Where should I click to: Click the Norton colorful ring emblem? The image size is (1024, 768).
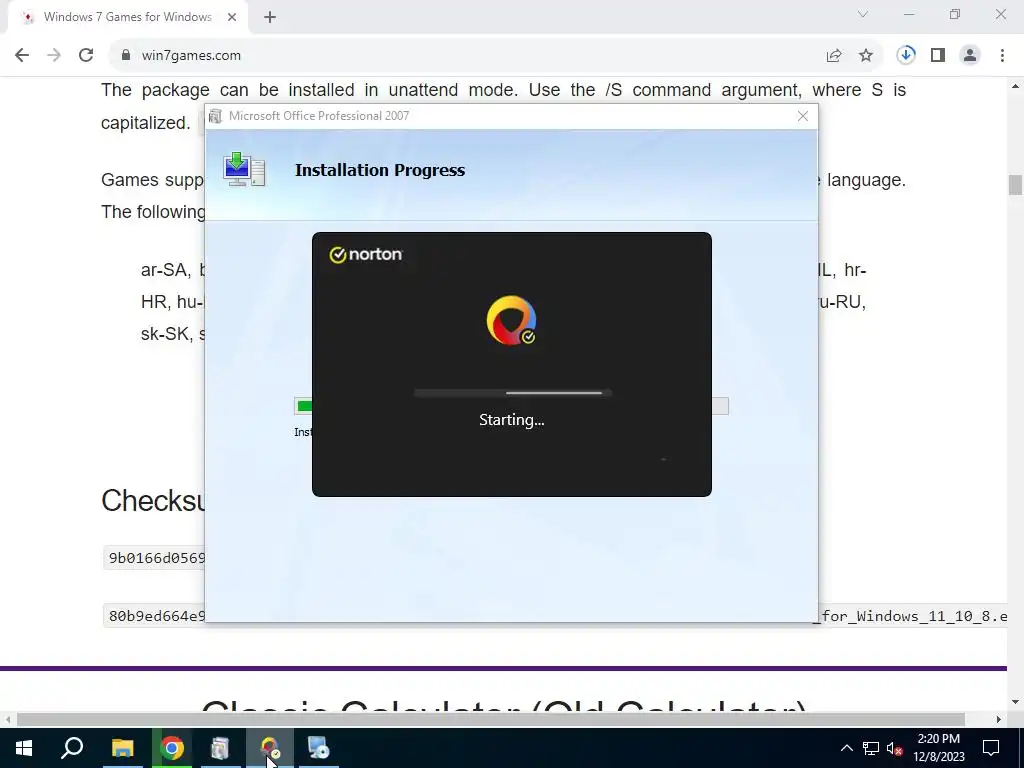(x=511, y=321)
